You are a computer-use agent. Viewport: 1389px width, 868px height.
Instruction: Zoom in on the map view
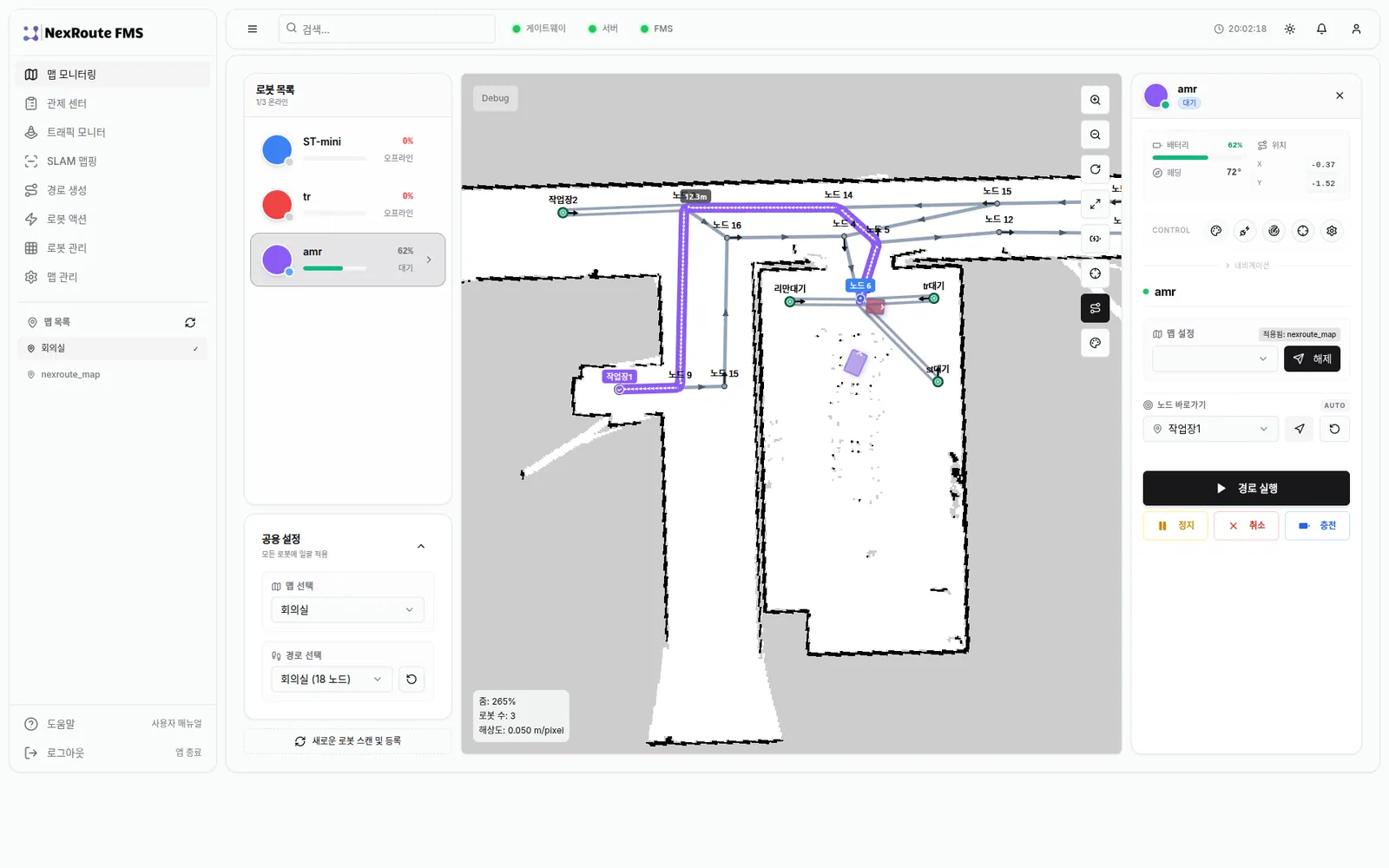(x=1095, y=100)
